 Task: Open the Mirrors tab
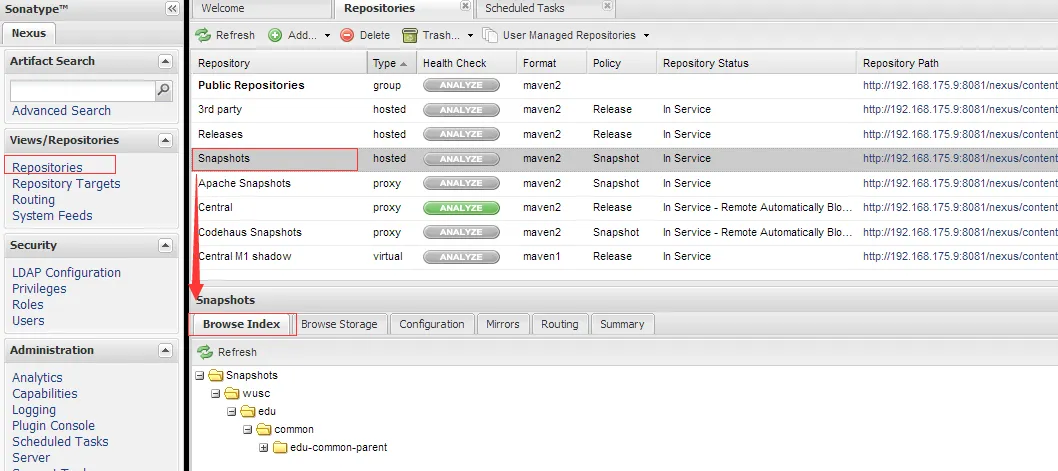(503, 324)
